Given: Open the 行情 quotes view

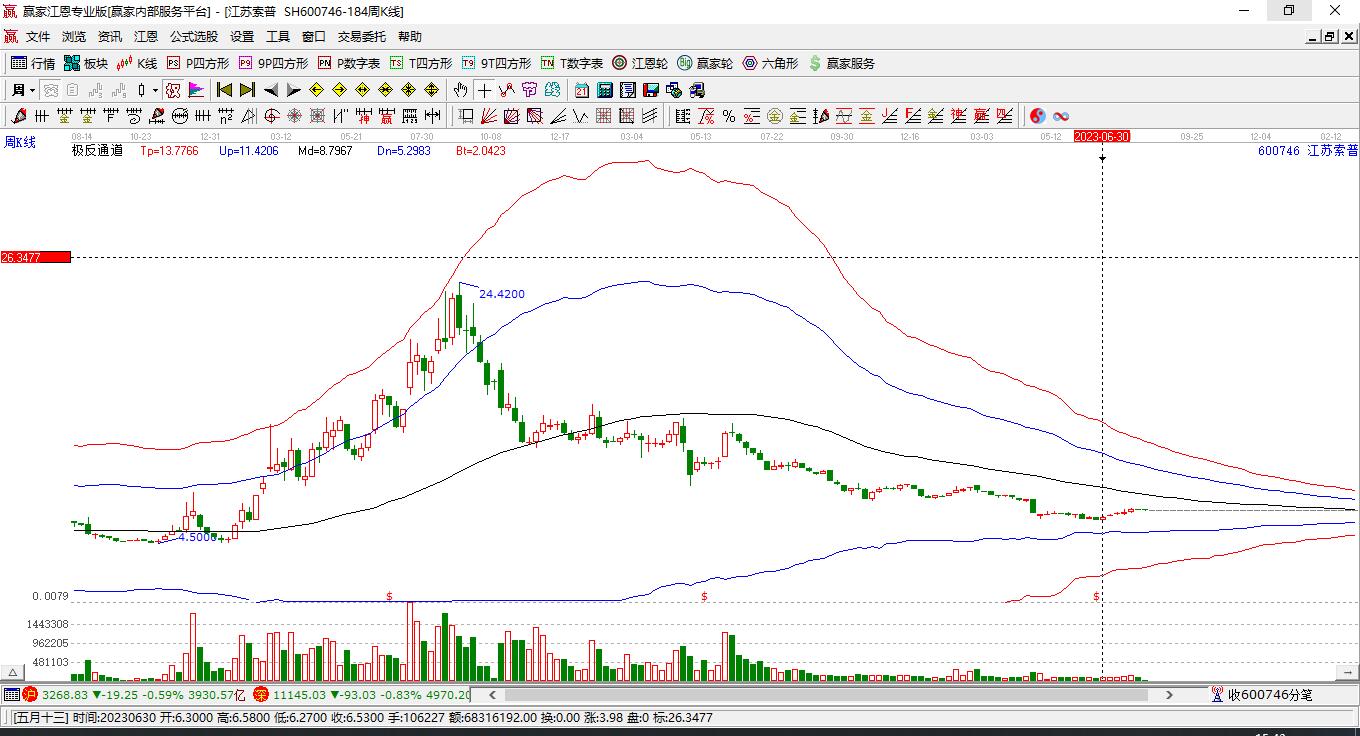Looking at the screenshot, I should click(x=33, y=63).
